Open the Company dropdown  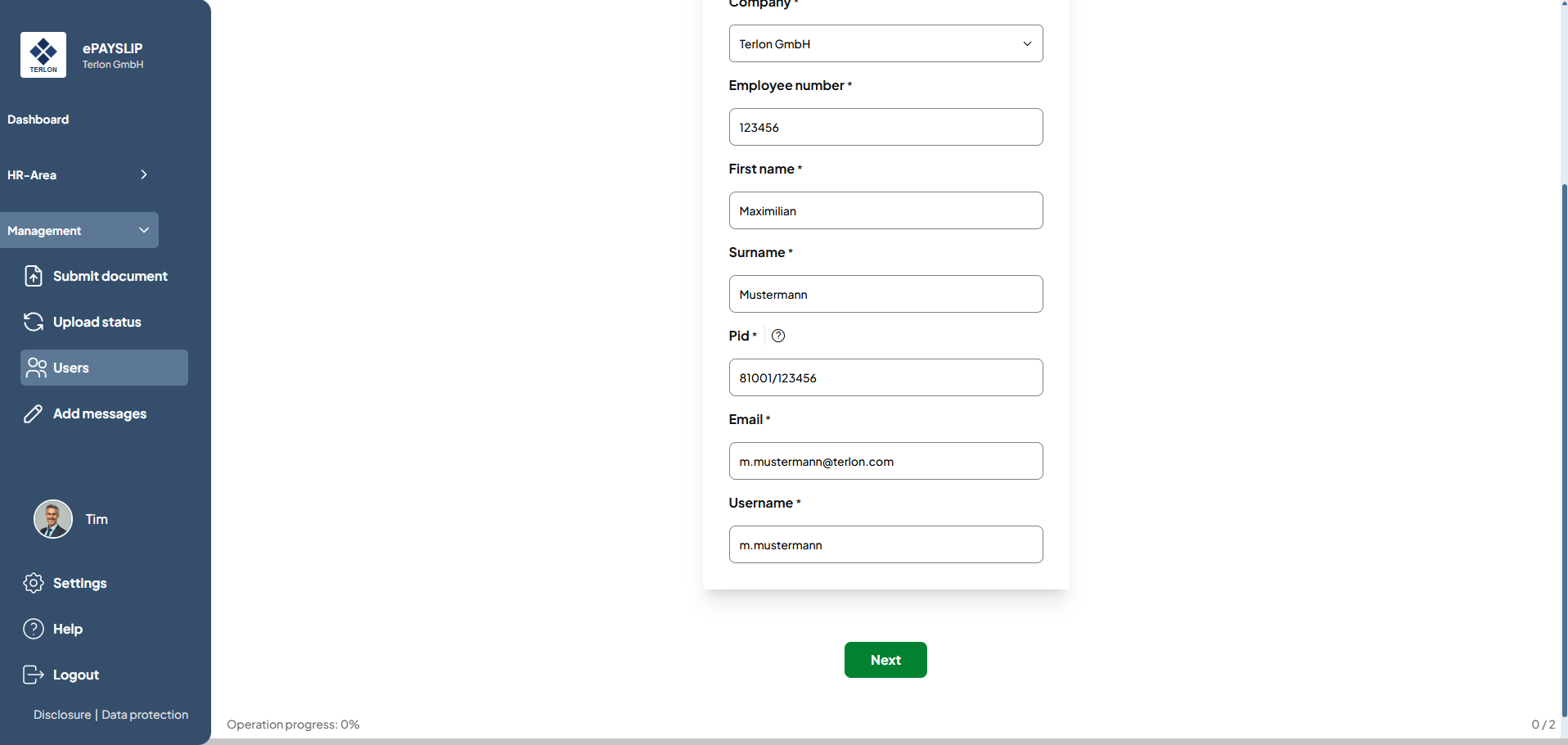(885, 43)
